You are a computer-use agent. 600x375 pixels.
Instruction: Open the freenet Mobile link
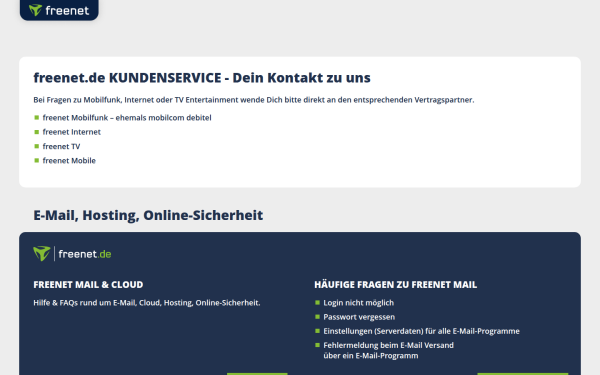pos(69,161)
